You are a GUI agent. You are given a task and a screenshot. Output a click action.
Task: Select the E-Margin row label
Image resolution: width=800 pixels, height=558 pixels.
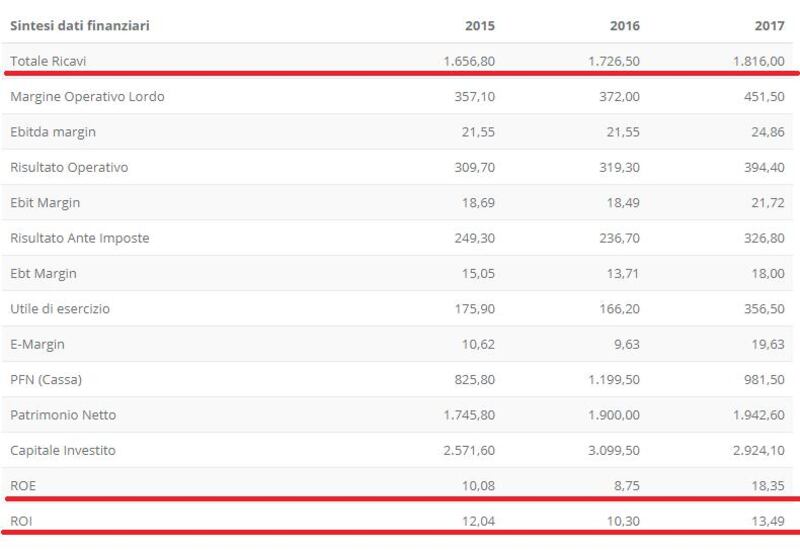[x=37, y=344]
